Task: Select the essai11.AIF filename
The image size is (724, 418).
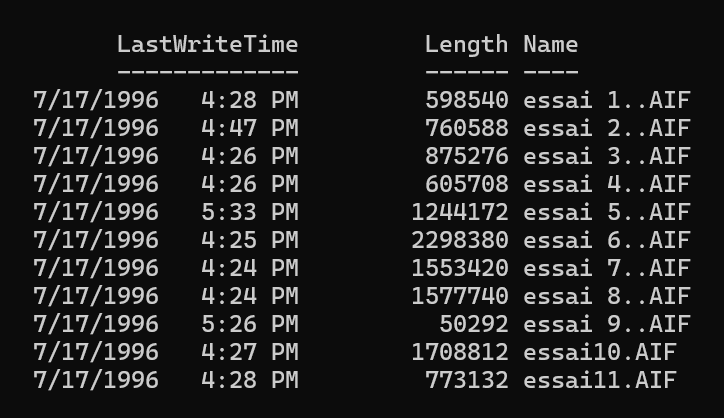Action: pos(599,380)
